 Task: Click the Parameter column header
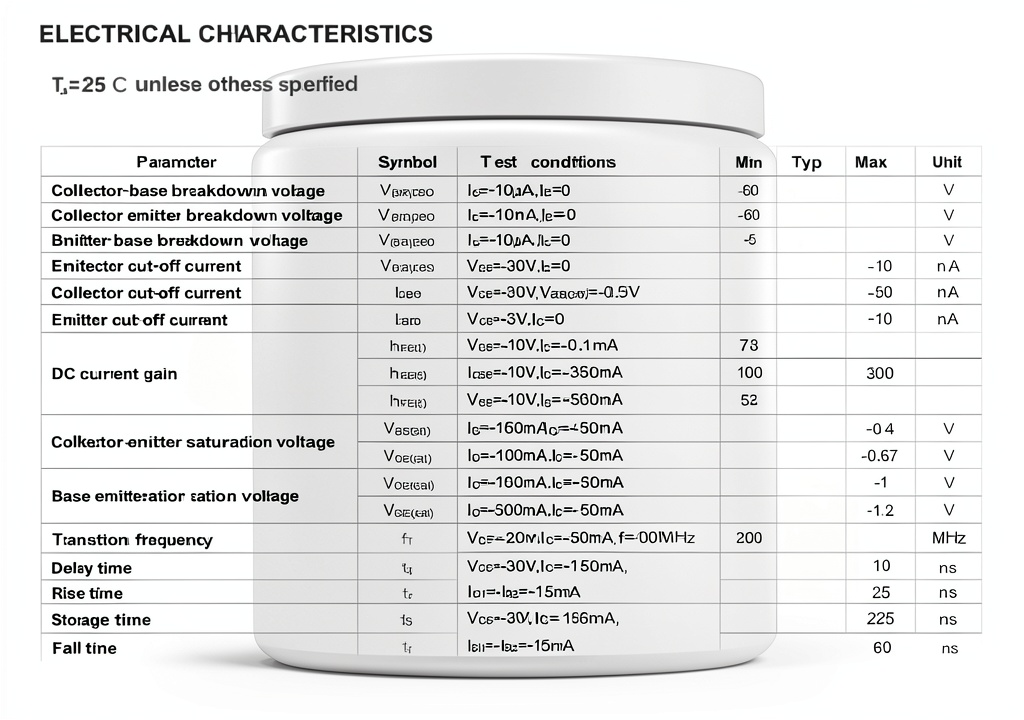tap(176, 162)
